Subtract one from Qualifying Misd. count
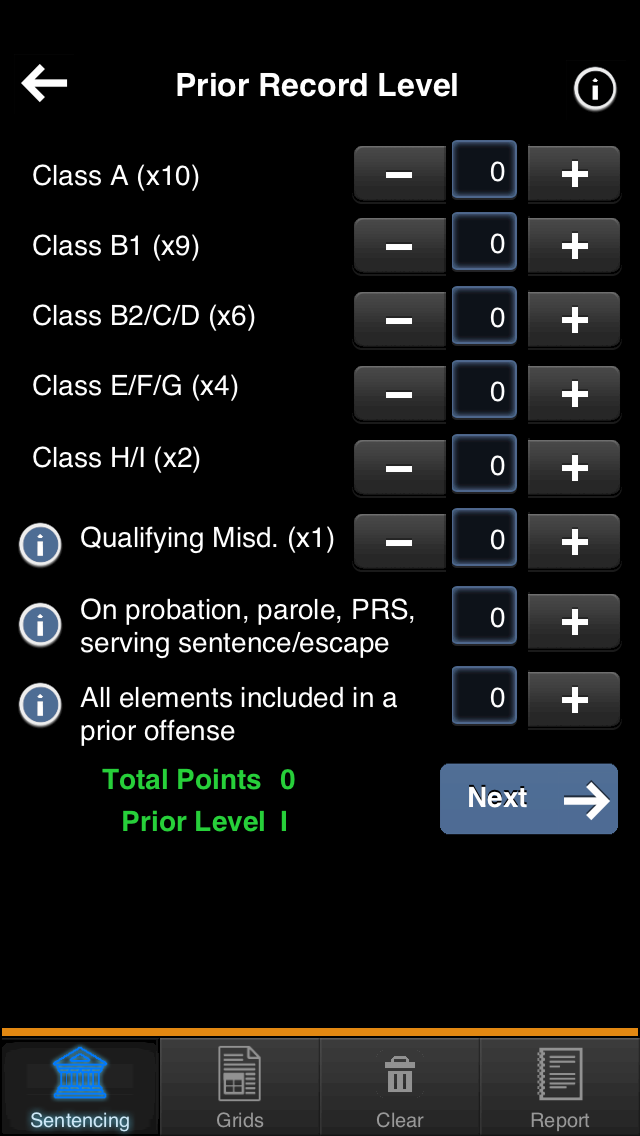The width and height of the screenshot is (640, 1136). tap(399, 542)
